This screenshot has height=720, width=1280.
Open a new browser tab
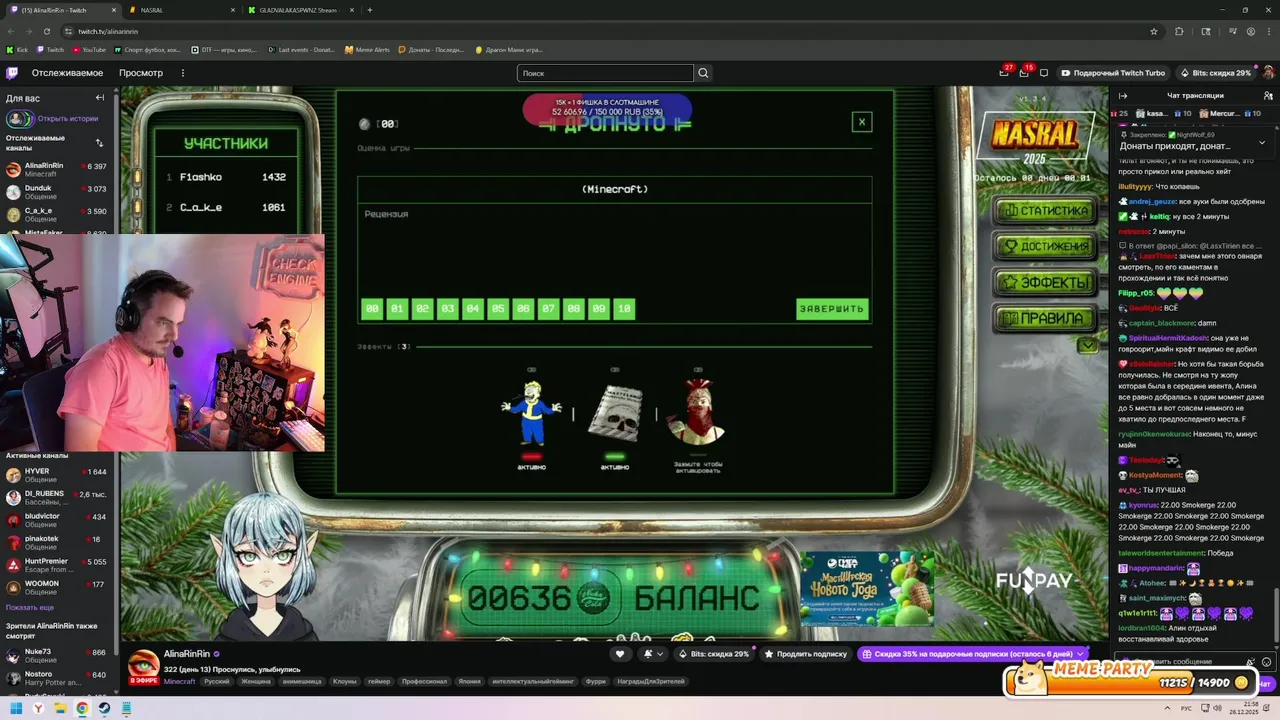pos(370,10)
